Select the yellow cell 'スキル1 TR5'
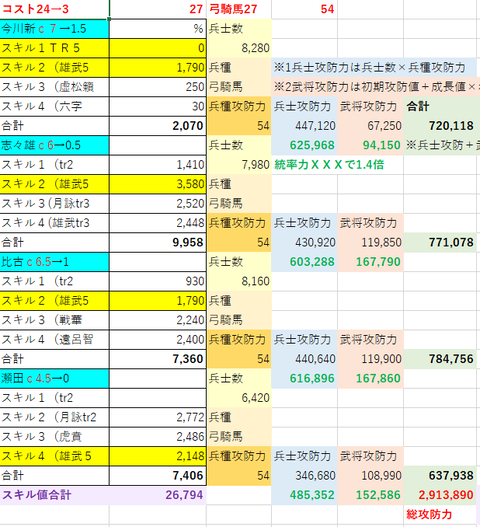The image size is (480, 527). click(54, 48)
